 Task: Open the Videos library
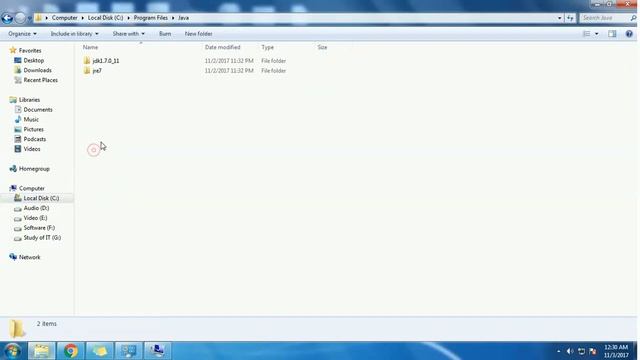coord(32,149)
